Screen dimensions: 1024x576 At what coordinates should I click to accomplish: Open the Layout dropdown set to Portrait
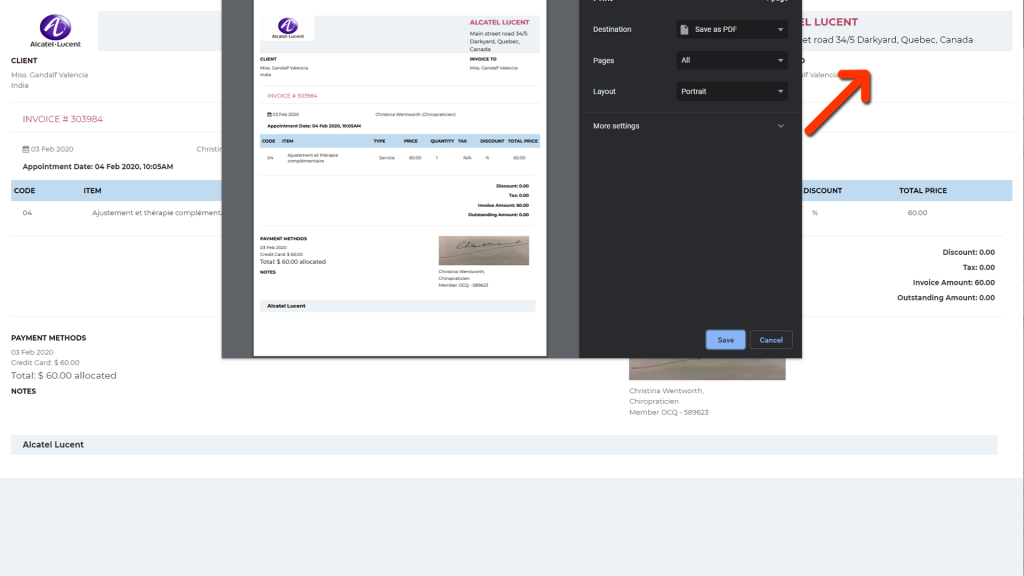tap(731, 91)
